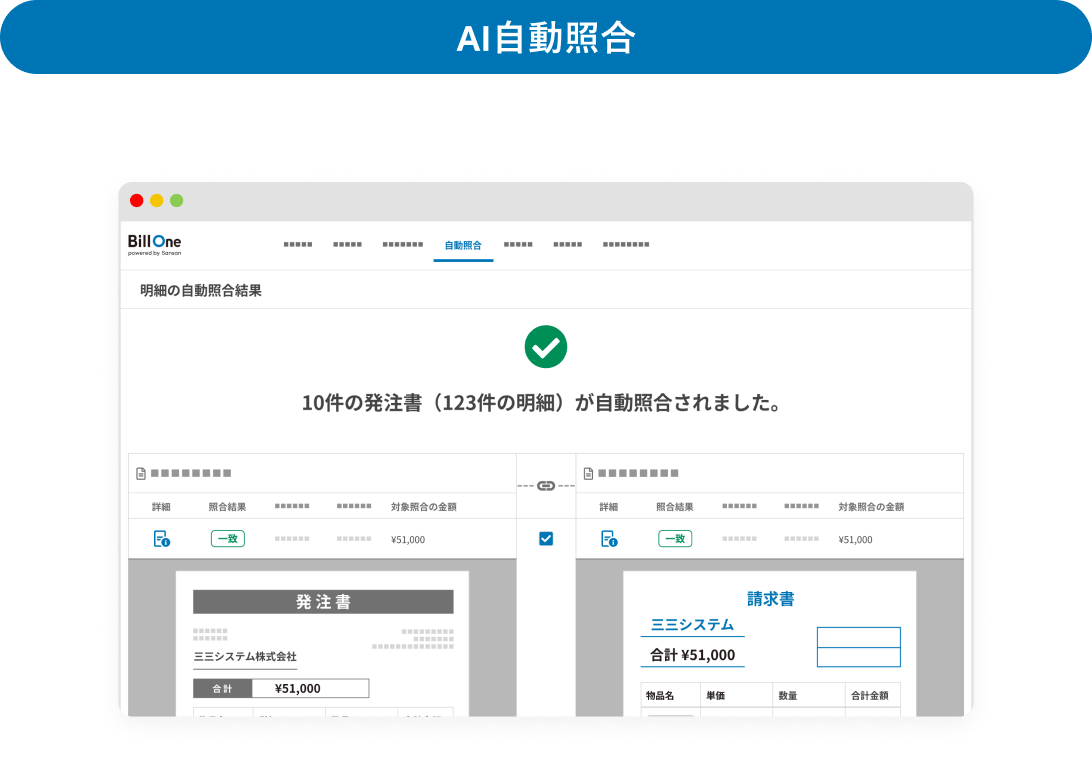Click 詳細 column header in purchase order panel

point(161,506)
